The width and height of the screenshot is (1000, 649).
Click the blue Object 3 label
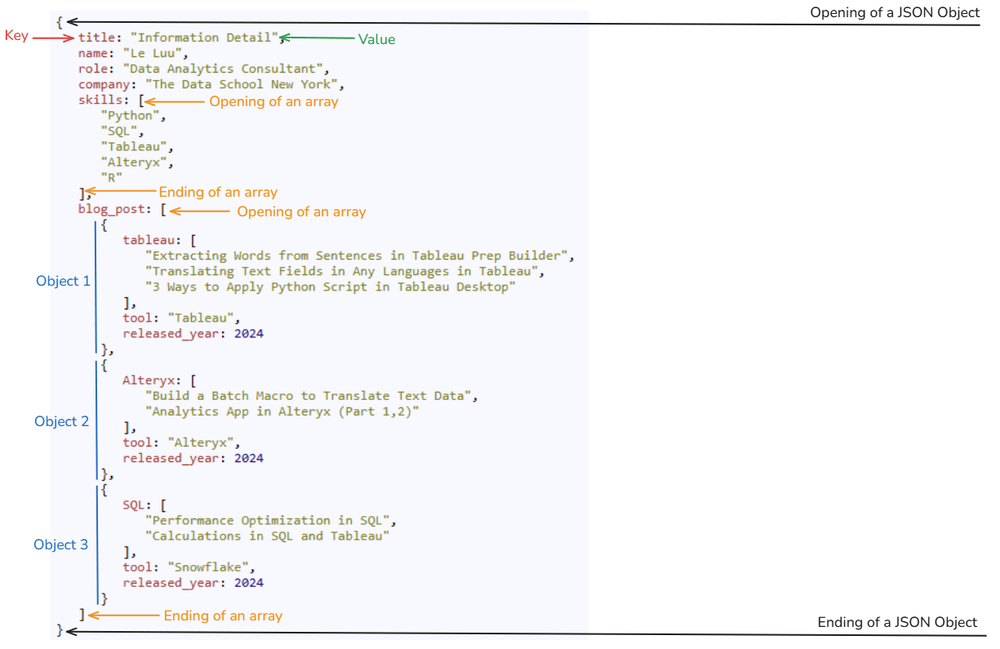click(61, 544)
